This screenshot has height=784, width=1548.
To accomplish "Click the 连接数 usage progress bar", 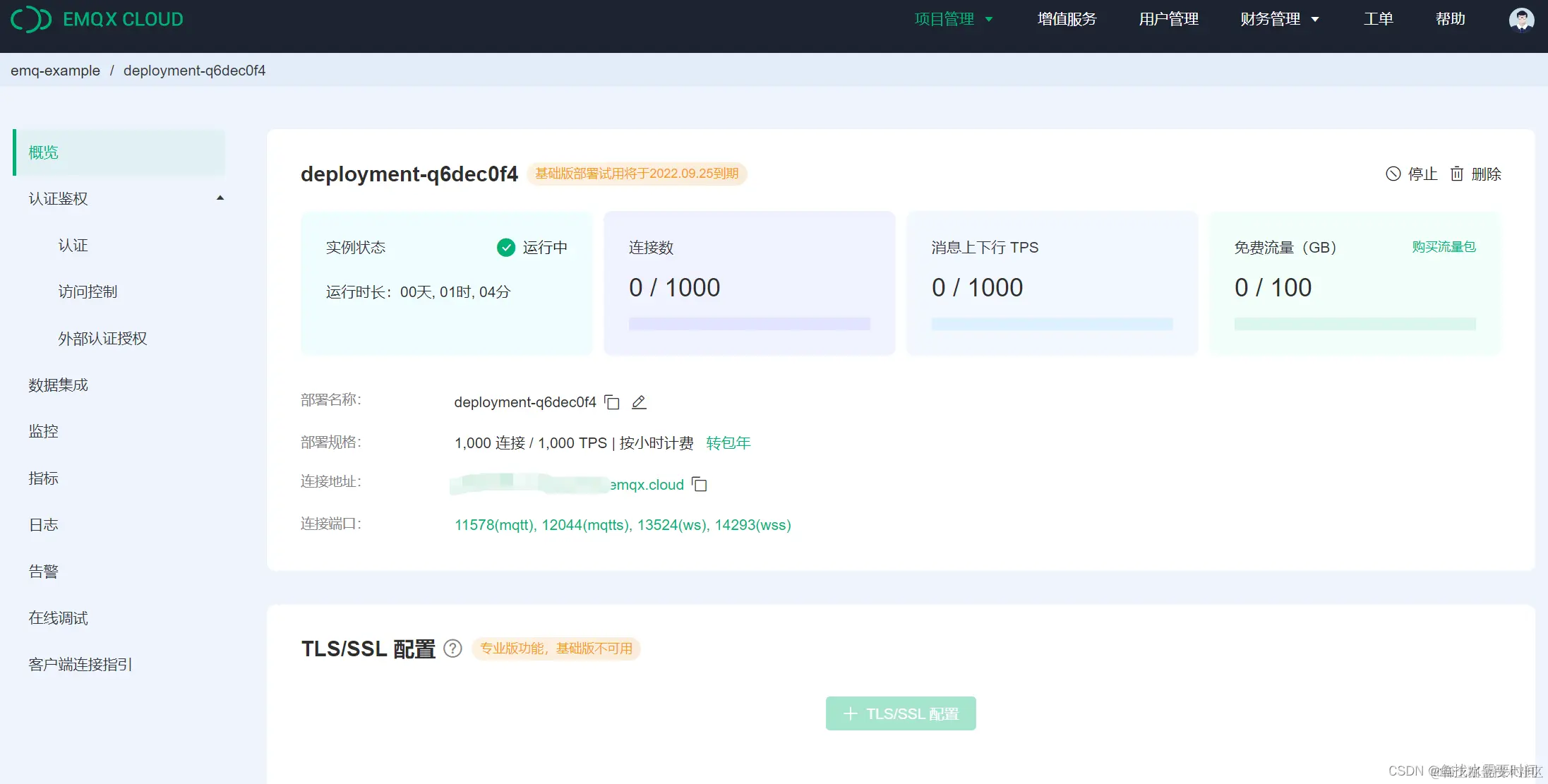I will click(749, 324).
